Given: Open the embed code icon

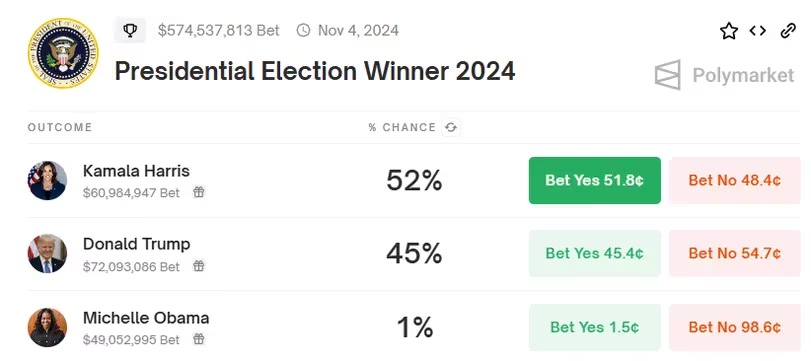Looking at the screenshot, I should [758, 31].
